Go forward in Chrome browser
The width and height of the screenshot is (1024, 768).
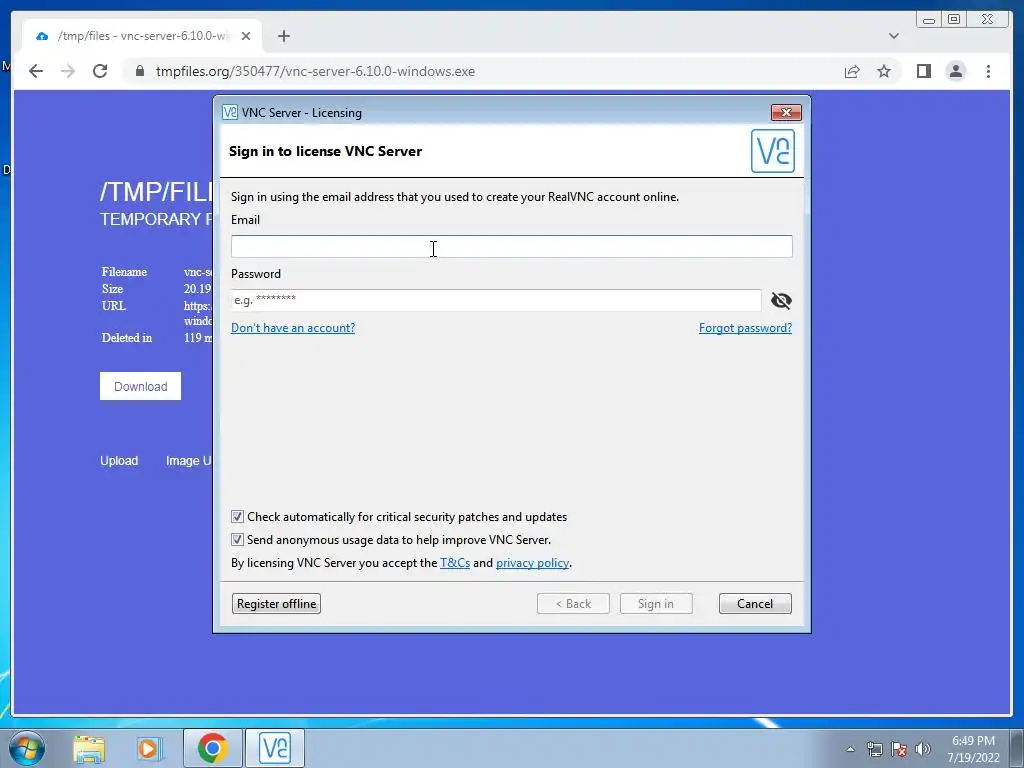click(68, 71)
